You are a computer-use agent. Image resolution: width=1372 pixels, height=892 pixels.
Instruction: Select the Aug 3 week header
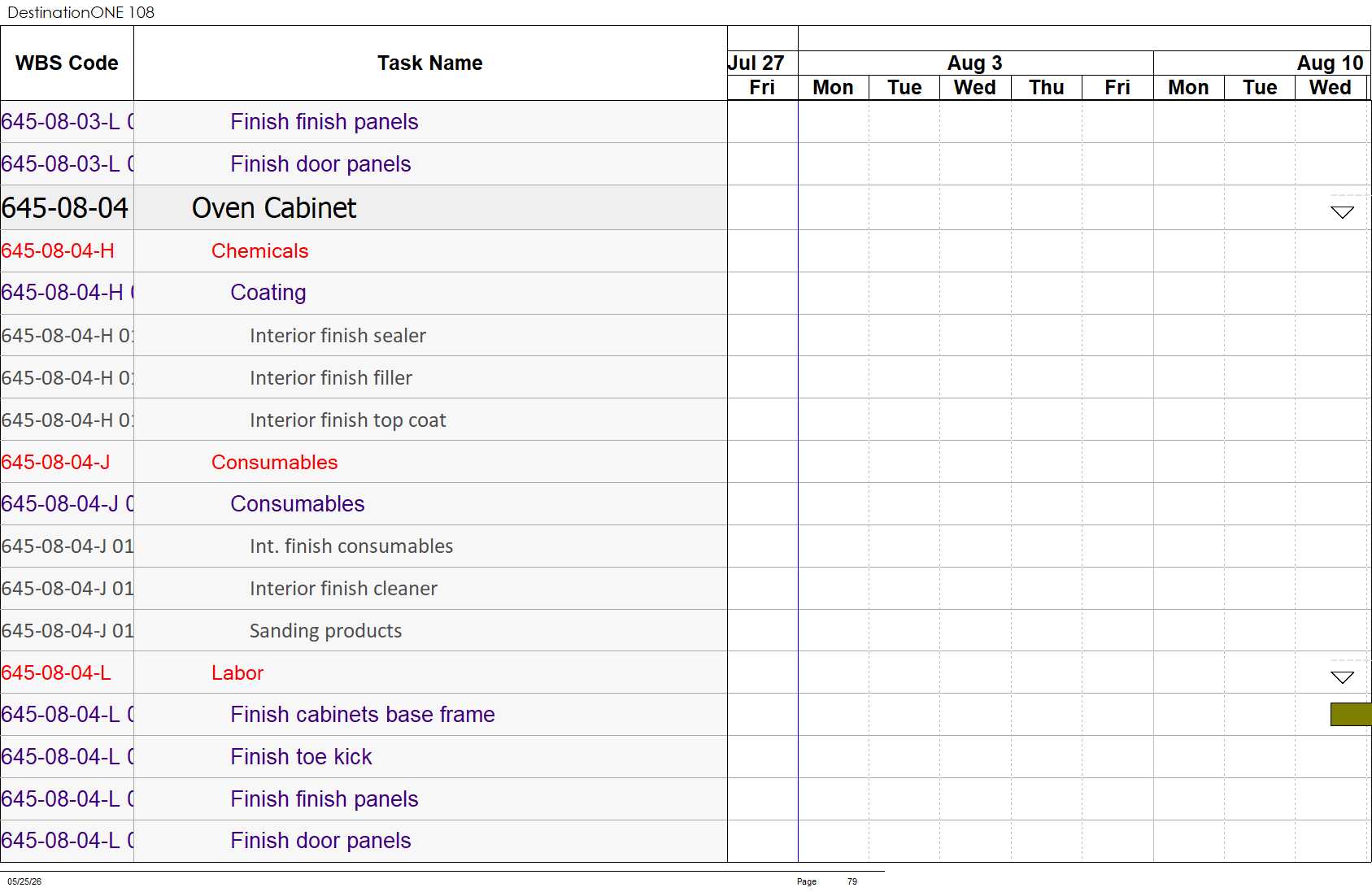(x=975, y=63)
